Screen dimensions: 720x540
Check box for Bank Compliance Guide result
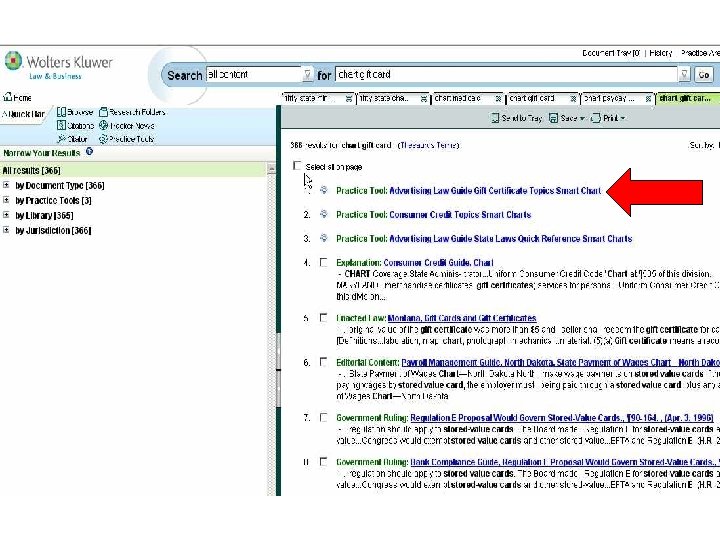click(324, 461)
